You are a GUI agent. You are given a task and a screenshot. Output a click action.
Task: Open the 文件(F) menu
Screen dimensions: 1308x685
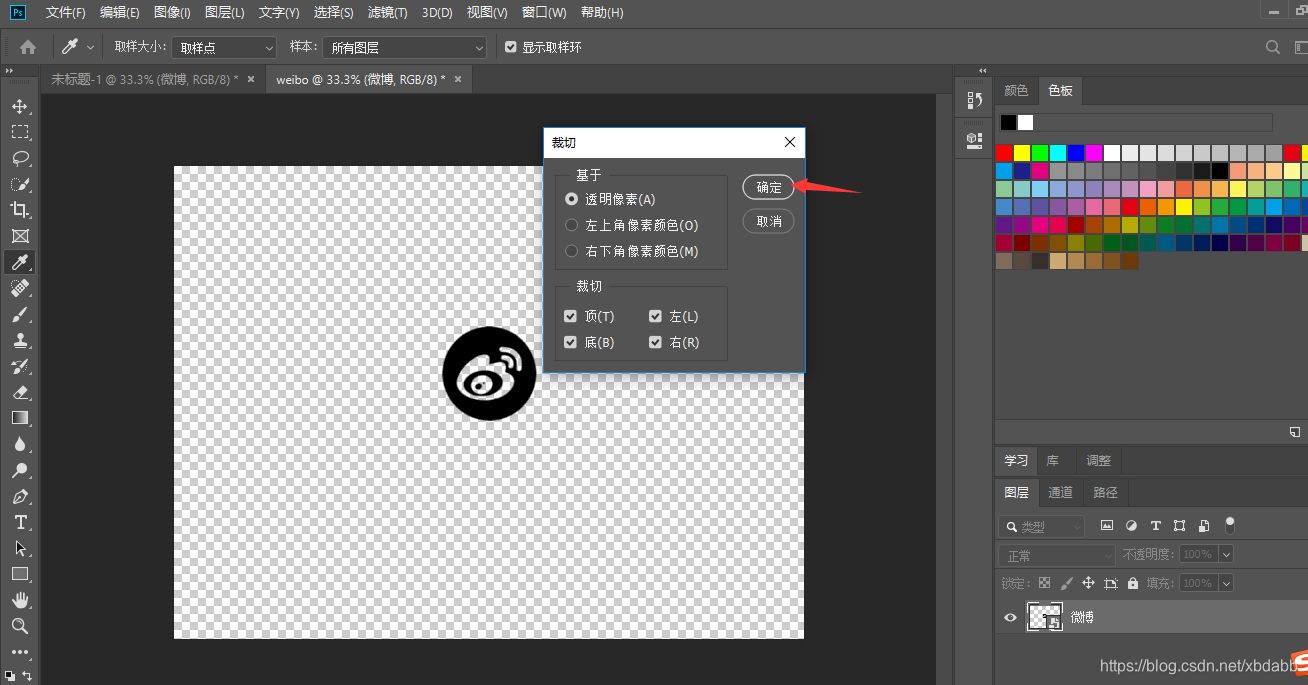[x=66, y=13]
